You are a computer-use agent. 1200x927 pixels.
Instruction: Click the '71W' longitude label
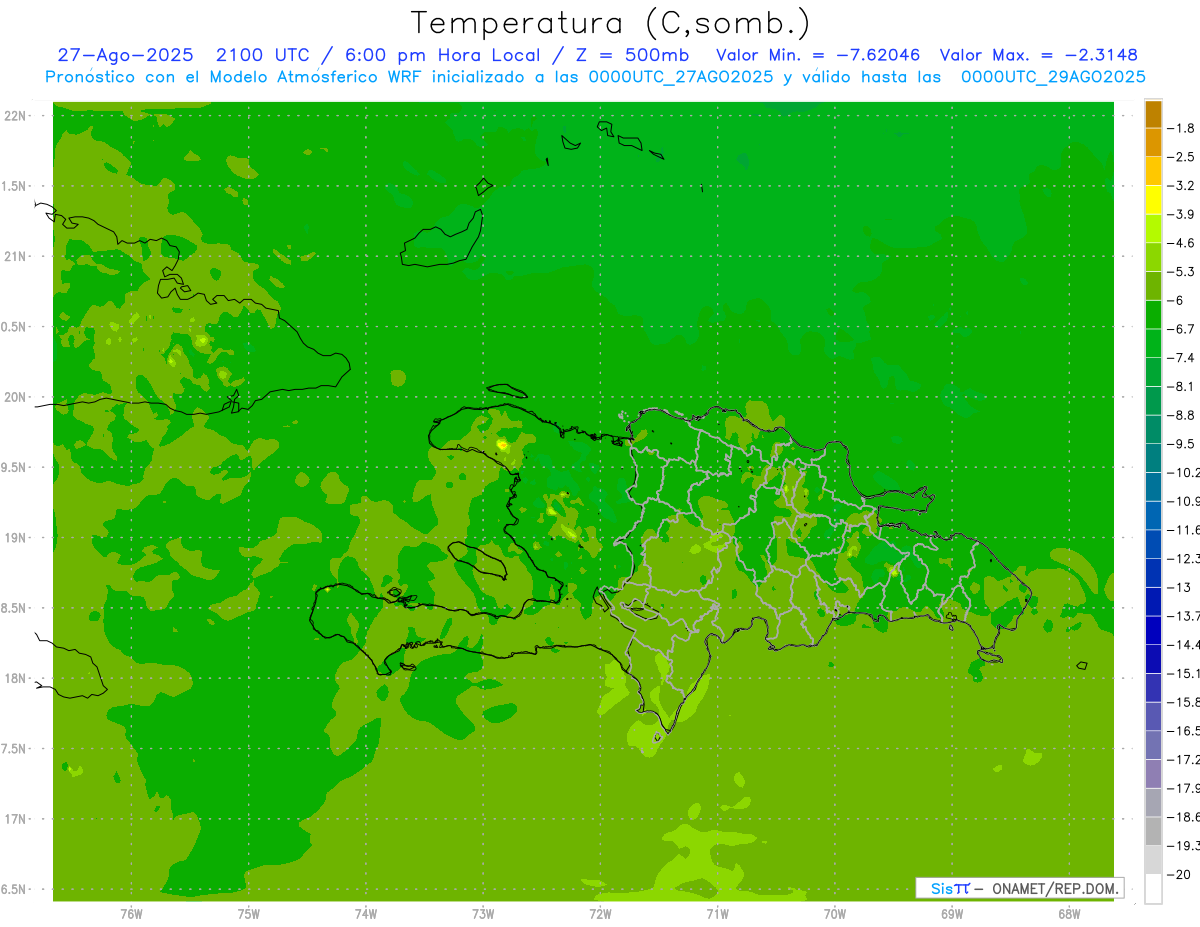(x=717, y=914)
